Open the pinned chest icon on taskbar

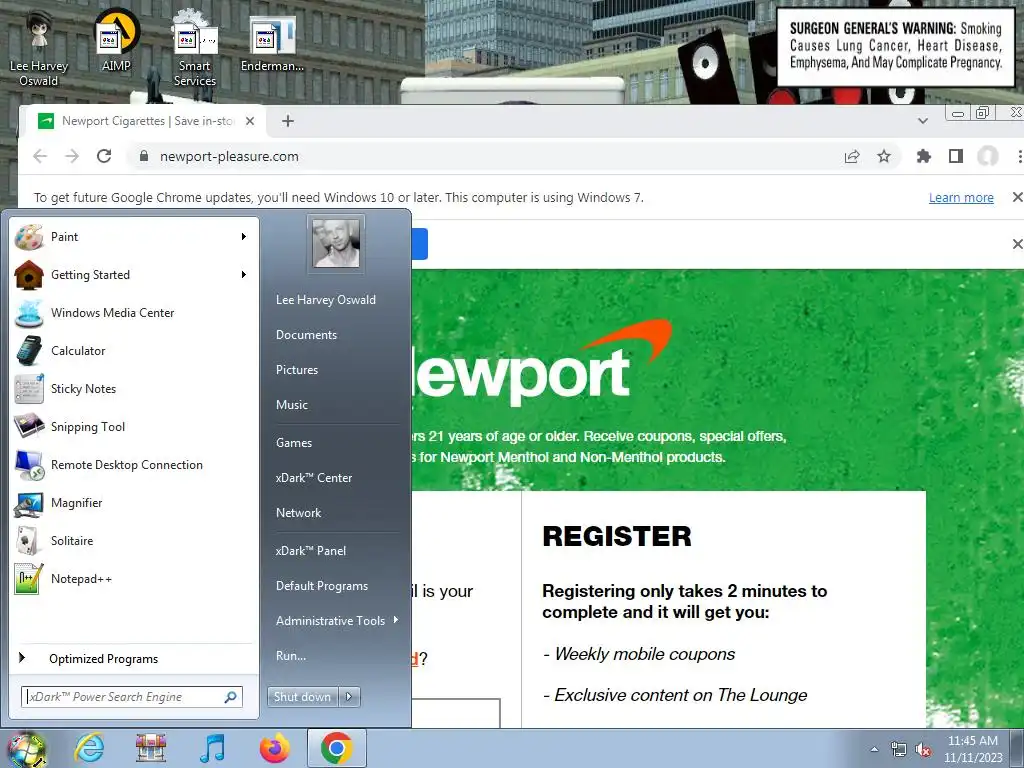151,748
